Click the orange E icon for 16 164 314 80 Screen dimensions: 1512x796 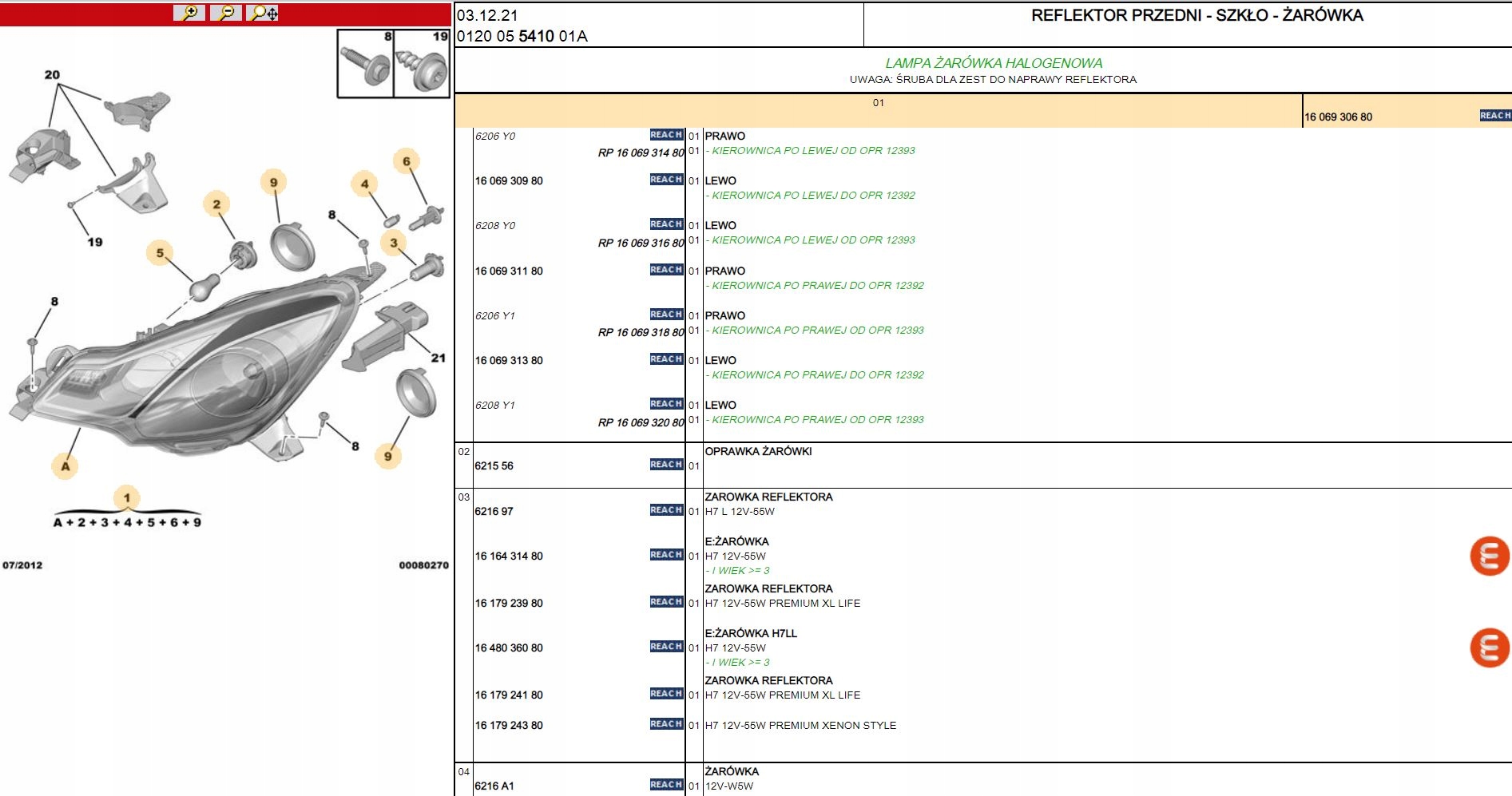[x=1490, y=556]
